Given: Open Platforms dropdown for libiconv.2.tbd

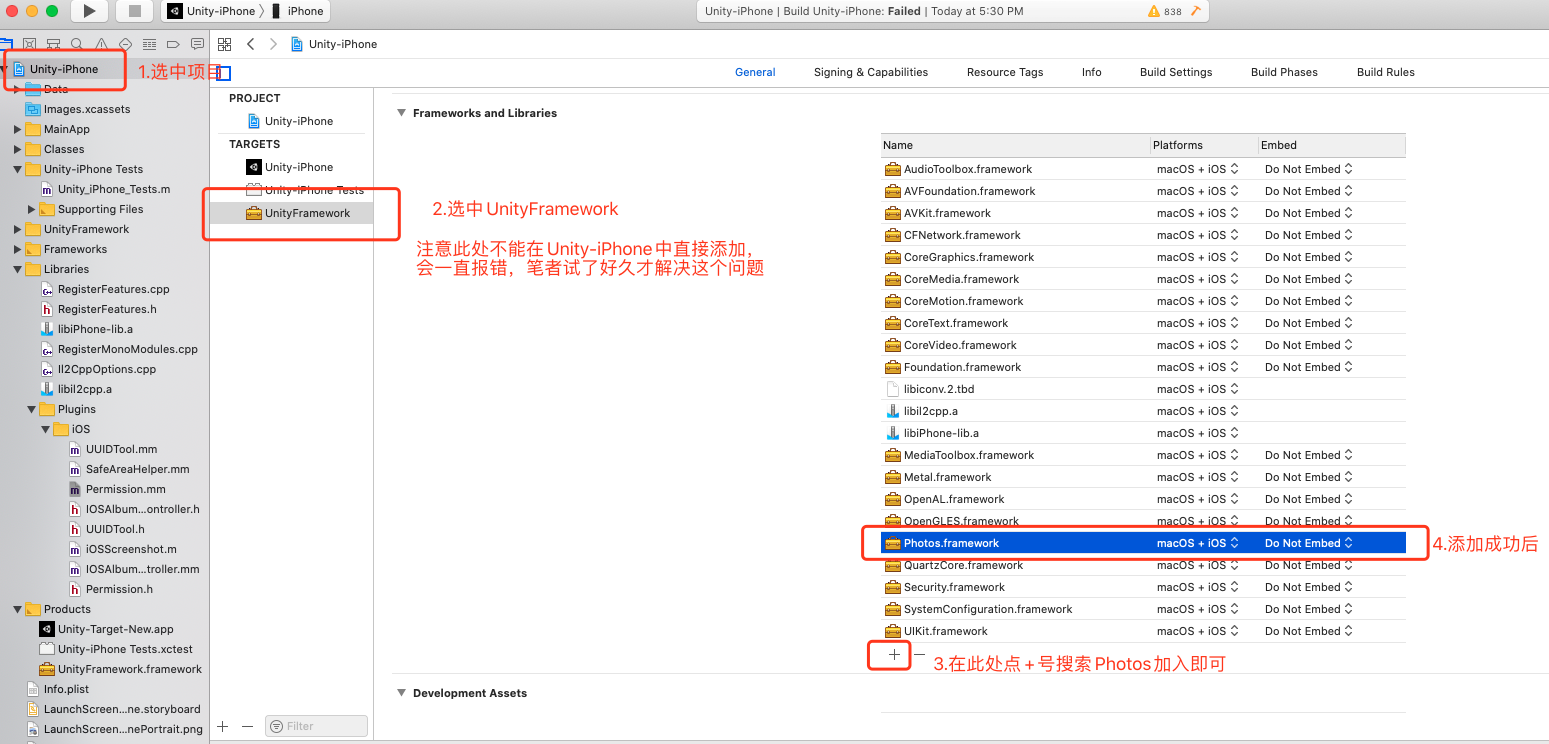Looking at the screenshot, I should [1198, 389].
